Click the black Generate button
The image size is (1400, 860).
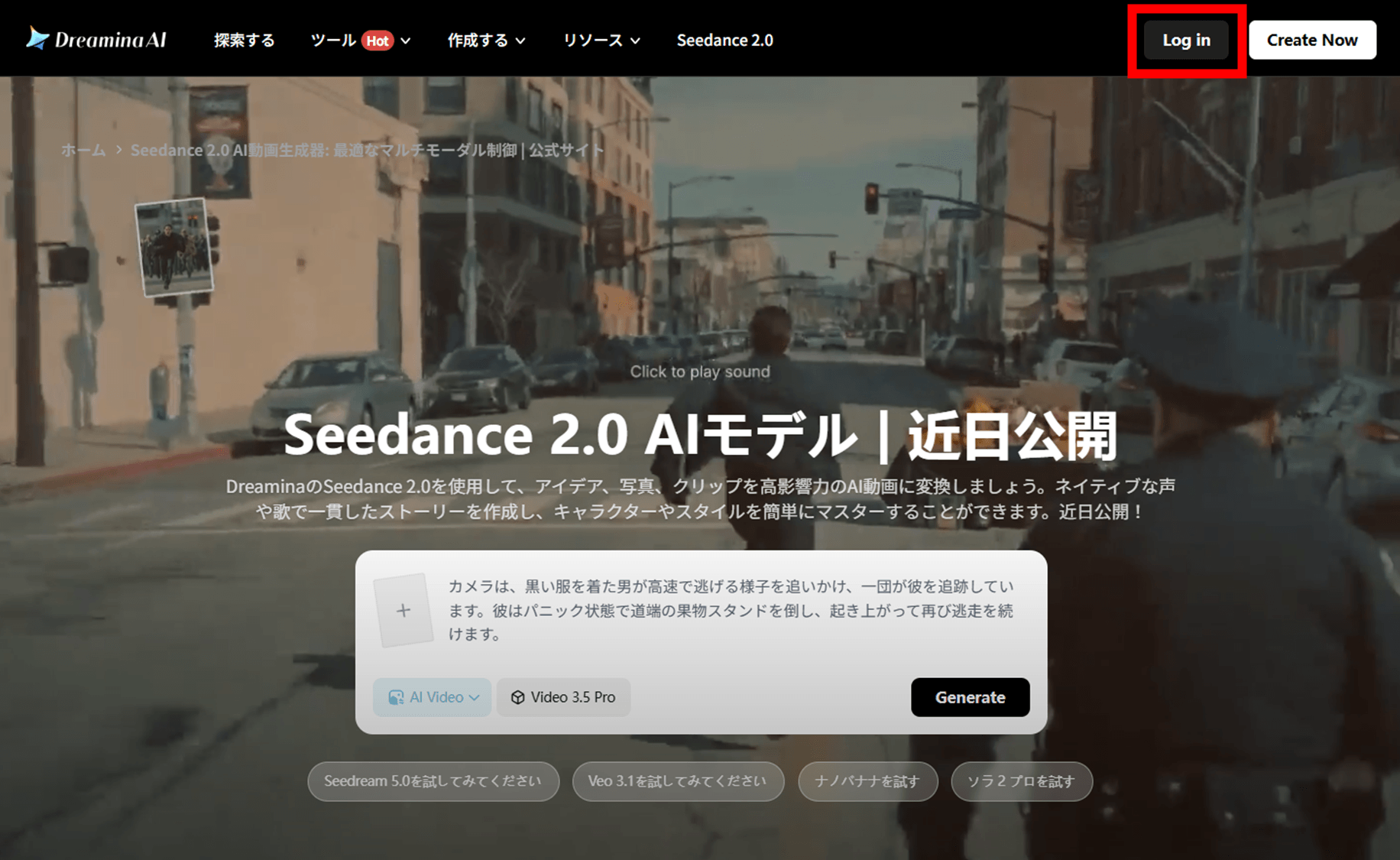click(970, 697)
